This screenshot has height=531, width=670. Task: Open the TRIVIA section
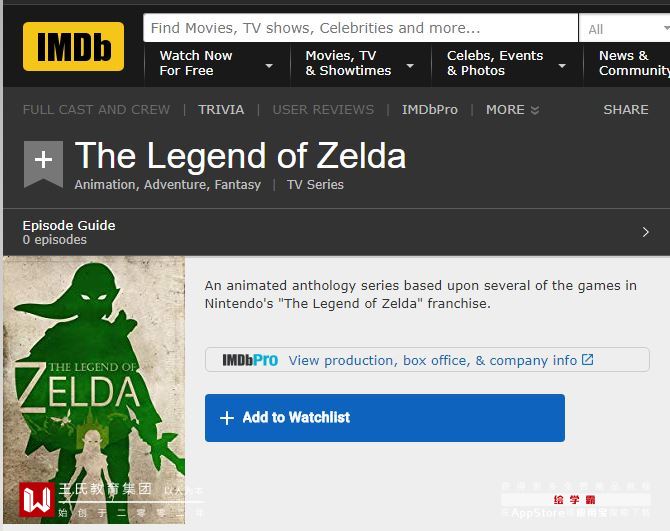point(221,109)
